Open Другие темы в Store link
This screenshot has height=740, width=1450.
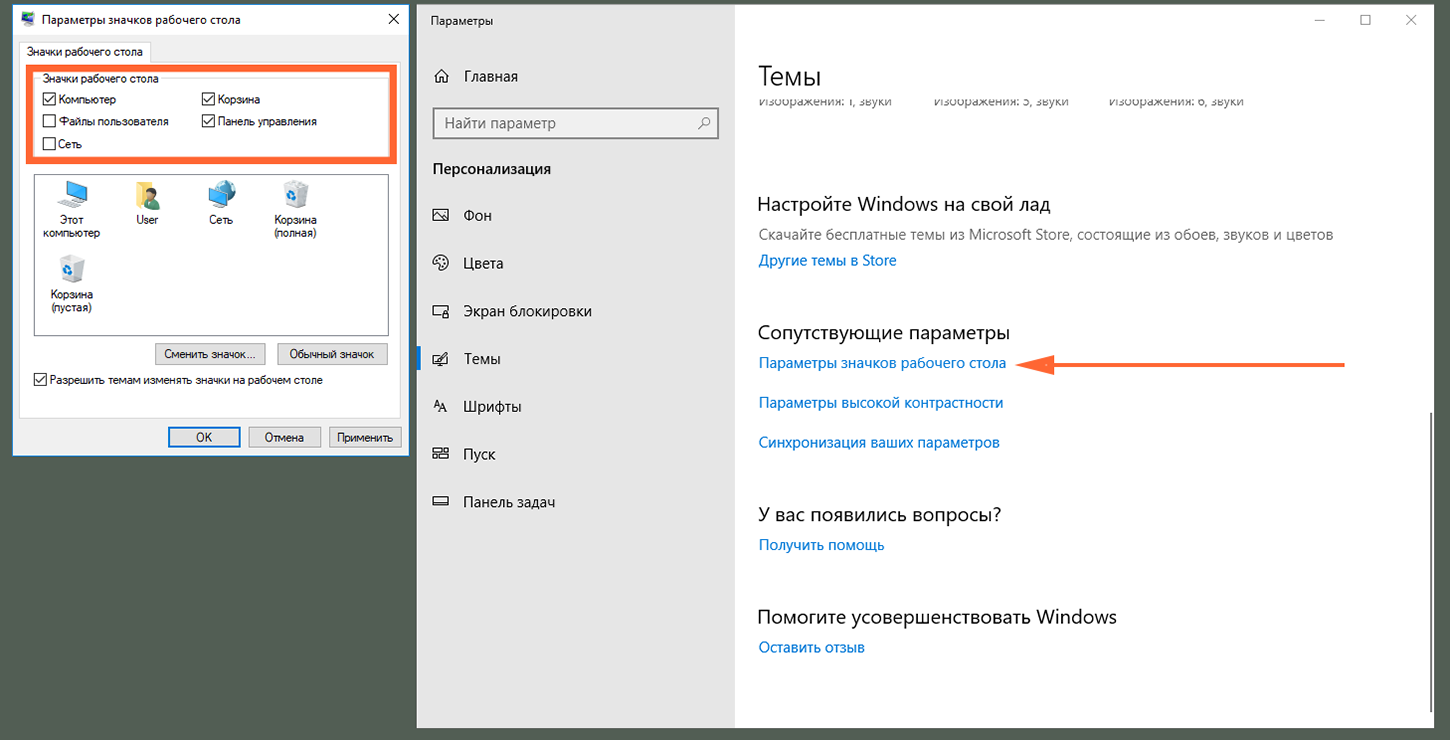click(827, 261)
